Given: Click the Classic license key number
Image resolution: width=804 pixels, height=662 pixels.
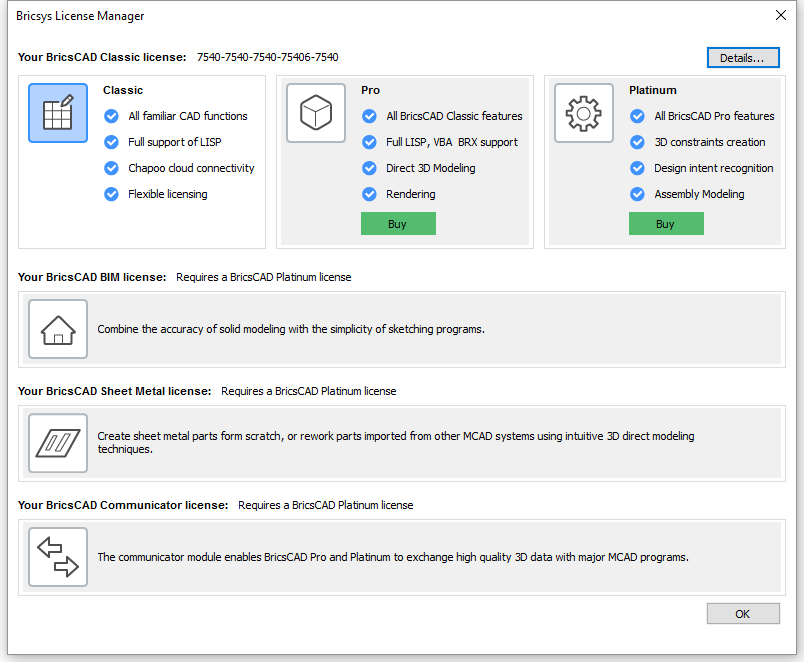Looking at the screenshot, I should (x=268, y=57).
